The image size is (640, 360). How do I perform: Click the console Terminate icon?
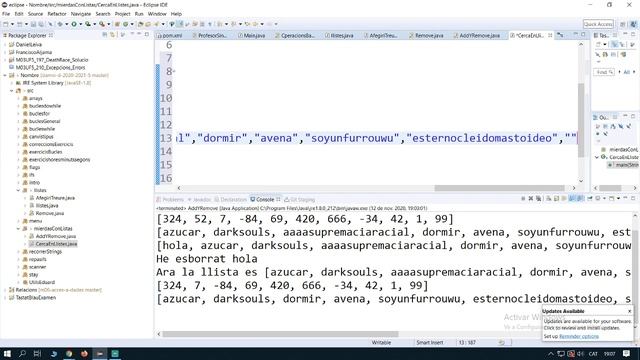[x=523, y=199]
